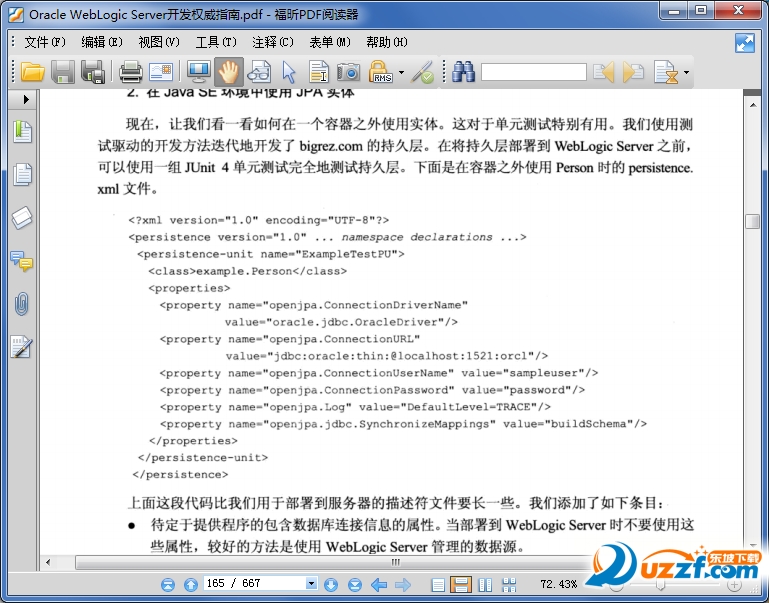769x603 pixels.
Task: Open the 表单(M) menu
Action: 330,42
